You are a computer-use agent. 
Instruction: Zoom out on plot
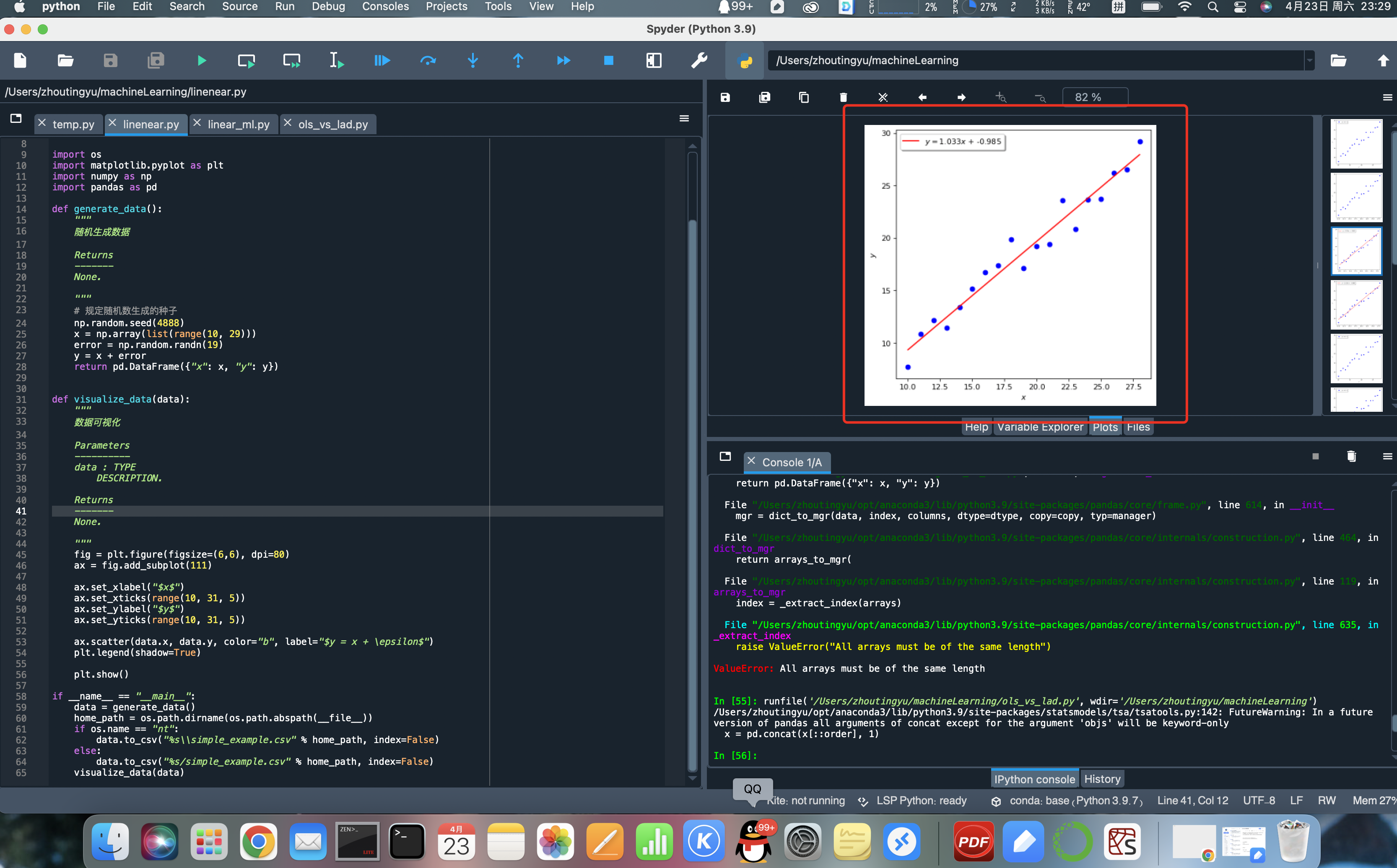(x=1040, y=98)
